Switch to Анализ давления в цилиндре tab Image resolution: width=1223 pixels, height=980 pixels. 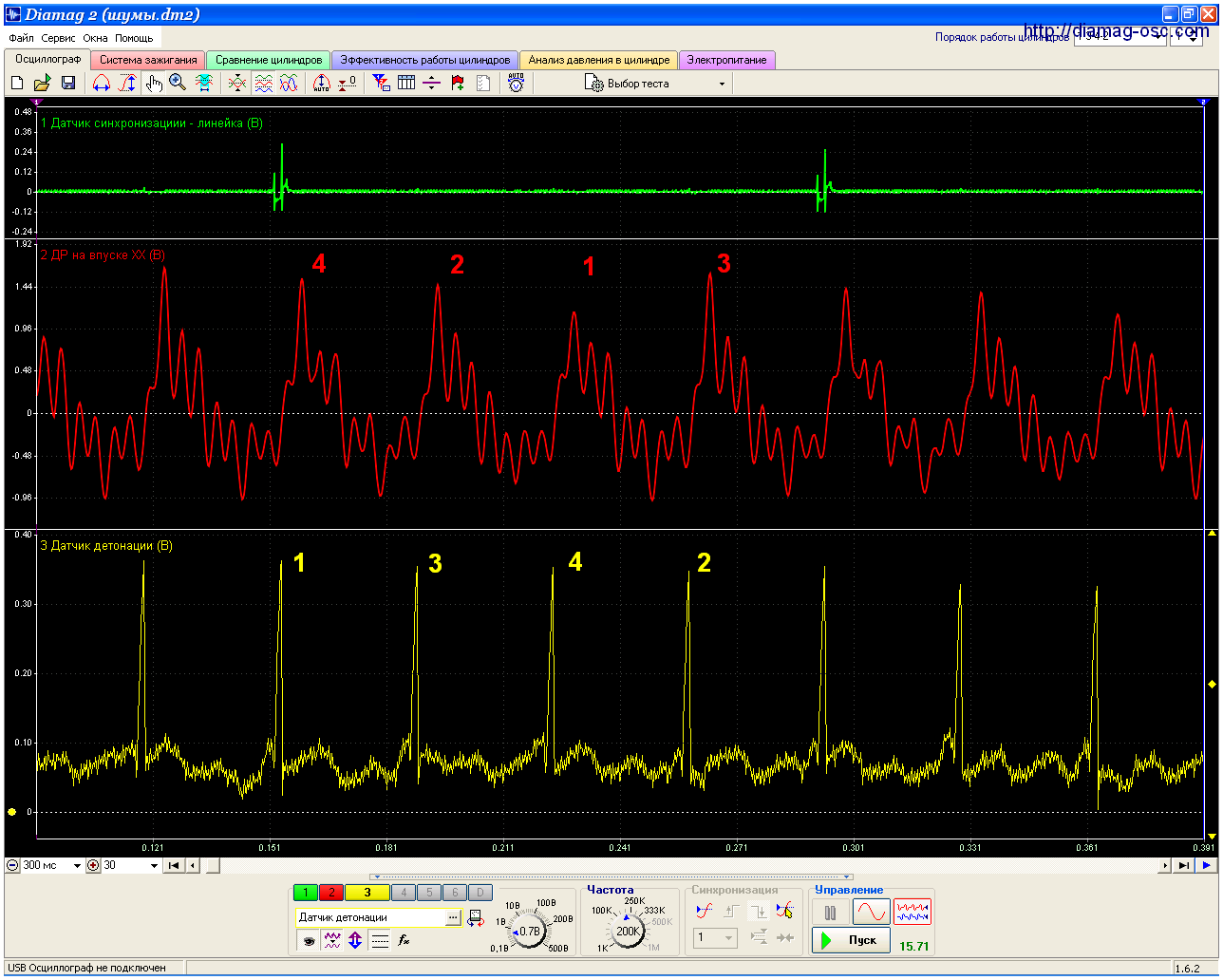[x=599, y=60]
